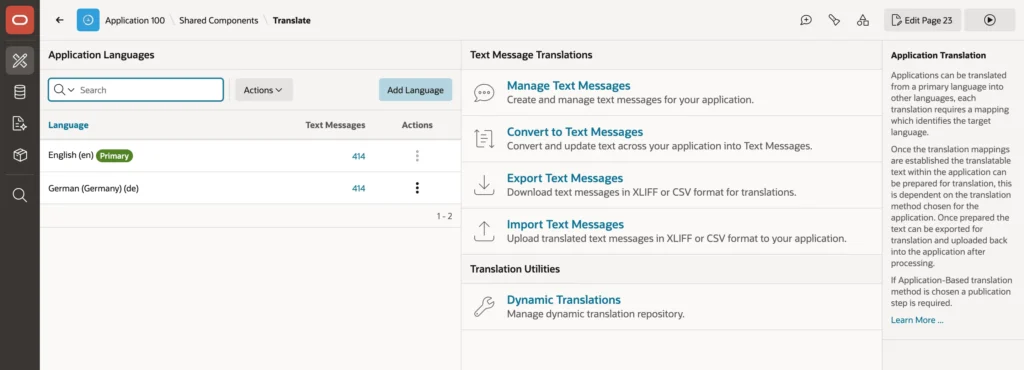Image resolution: width=1024 pixels, height=370 pixels.
Task: Open SQL Workshop database icon in the sidebar
Action: 20,92
